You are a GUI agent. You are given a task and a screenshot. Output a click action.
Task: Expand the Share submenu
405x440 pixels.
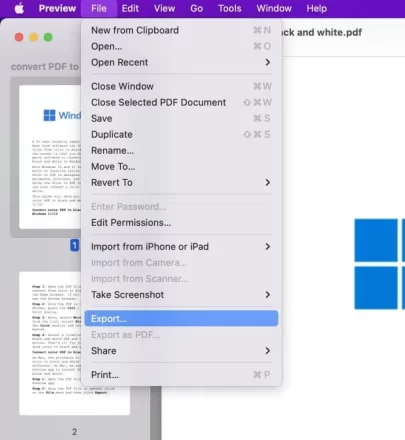181,351
